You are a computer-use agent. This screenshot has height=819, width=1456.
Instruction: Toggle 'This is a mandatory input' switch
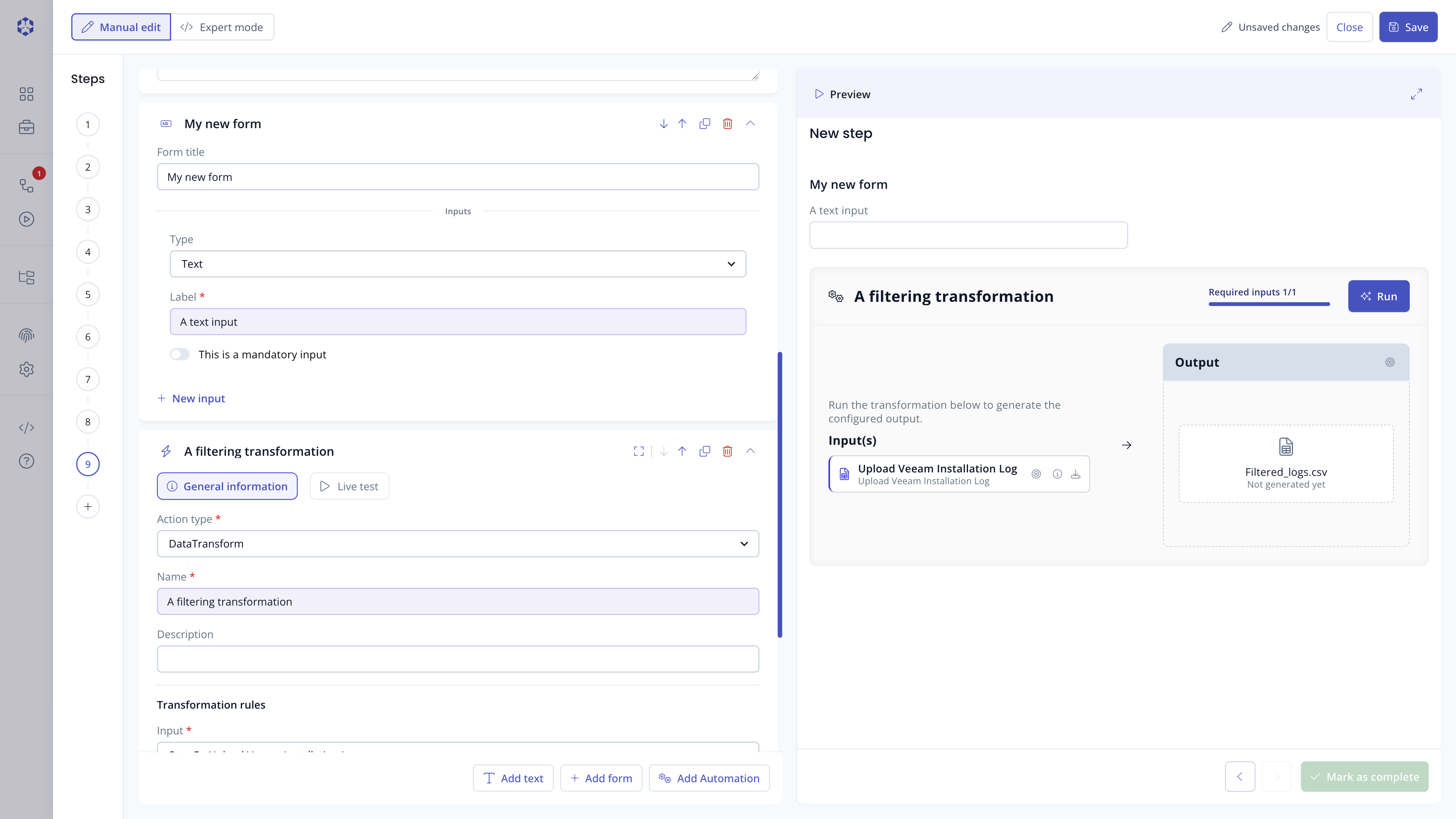click(x=180, y=355)
